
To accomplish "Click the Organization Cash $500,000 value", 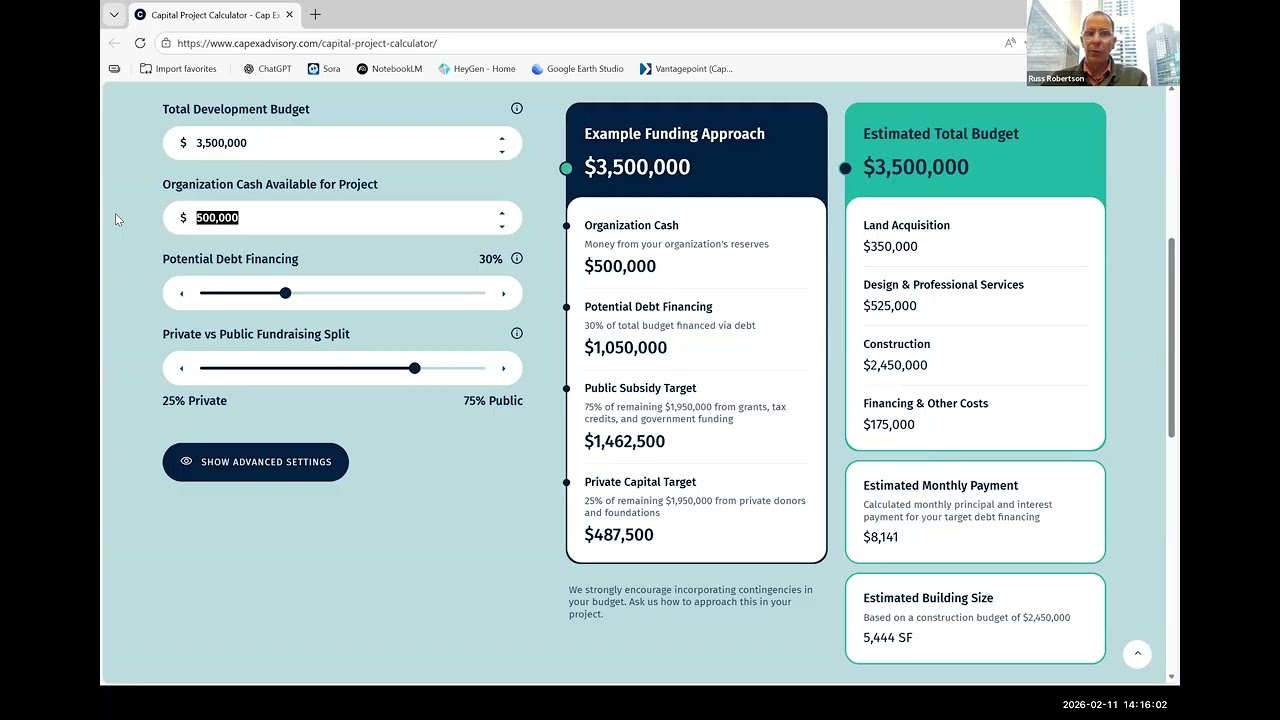I will (x=620, y=266).
